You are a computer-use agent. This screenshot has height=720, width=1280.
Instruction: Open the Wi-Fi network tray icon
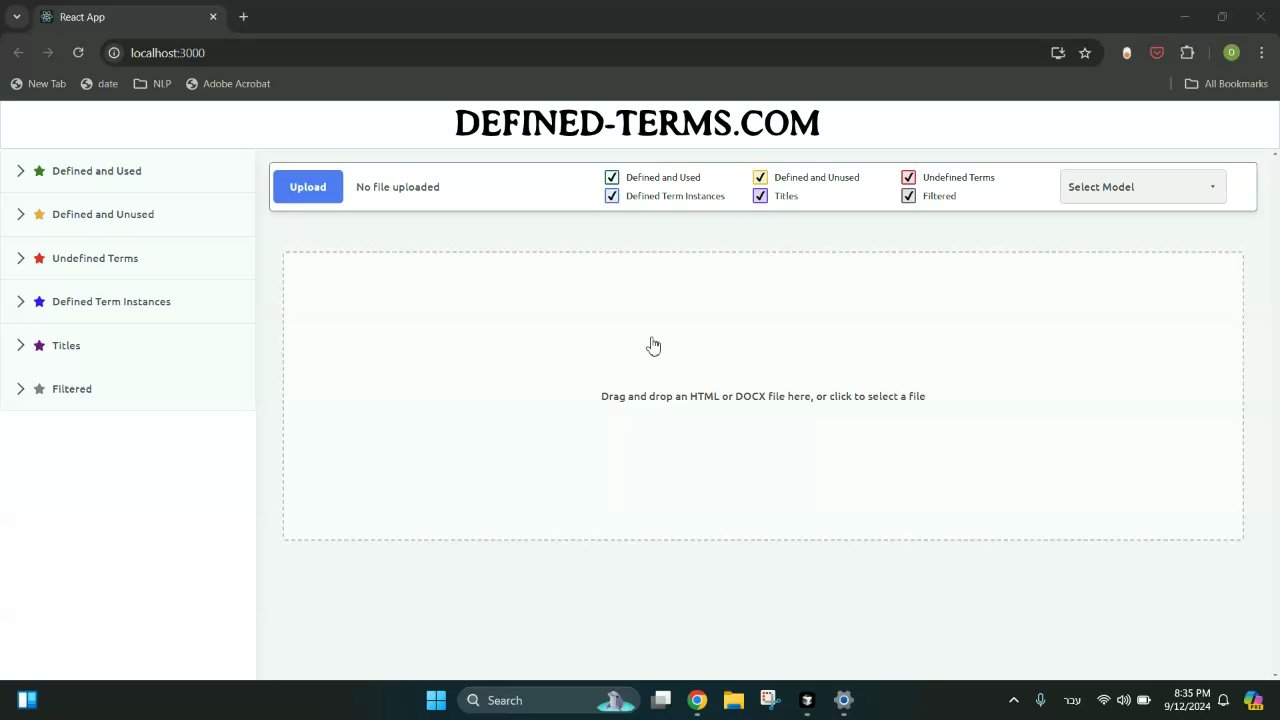[1104, 700]
